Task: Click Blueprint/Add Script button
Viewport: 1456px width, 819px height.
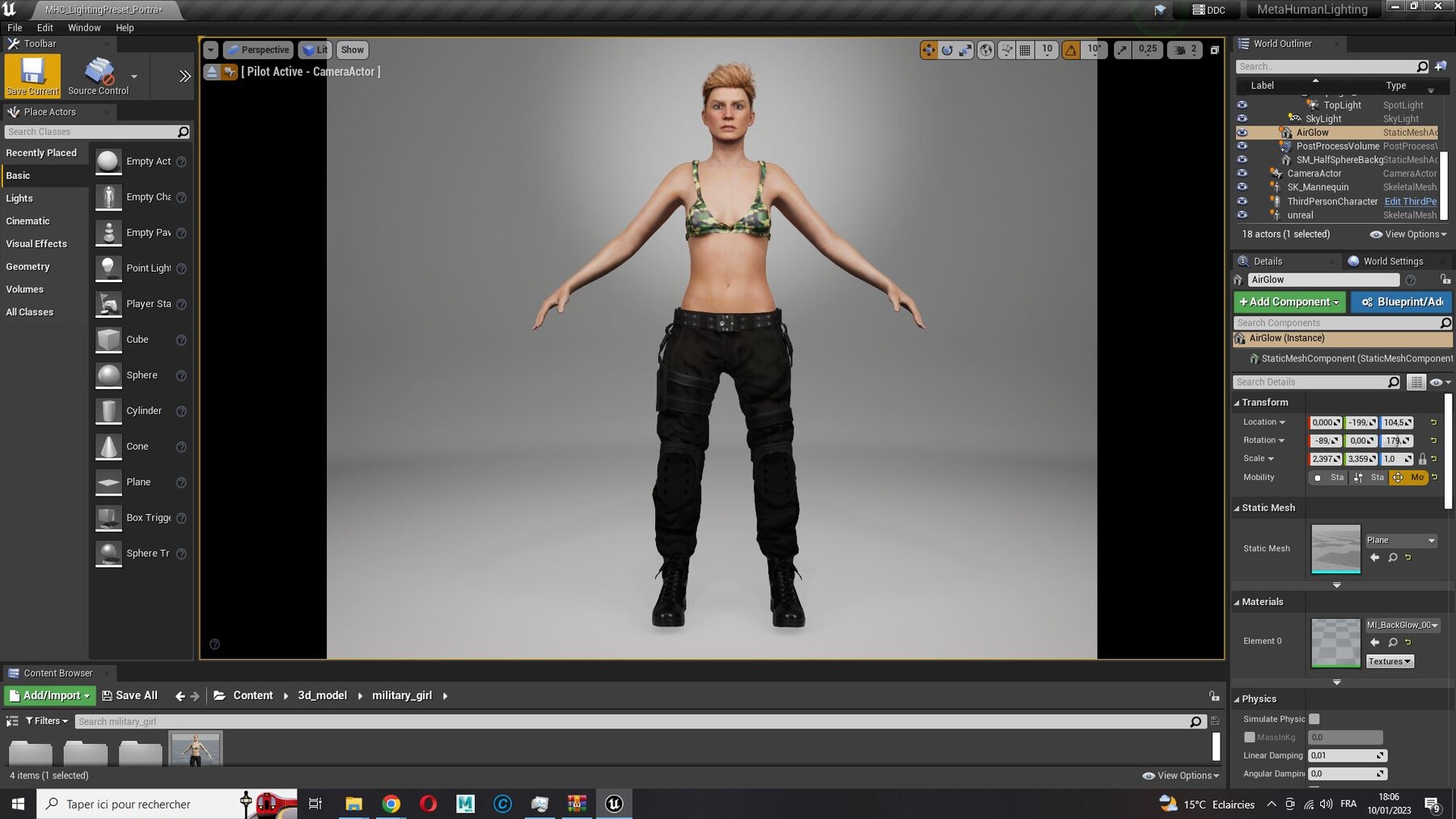Action: click(1401, 302)
